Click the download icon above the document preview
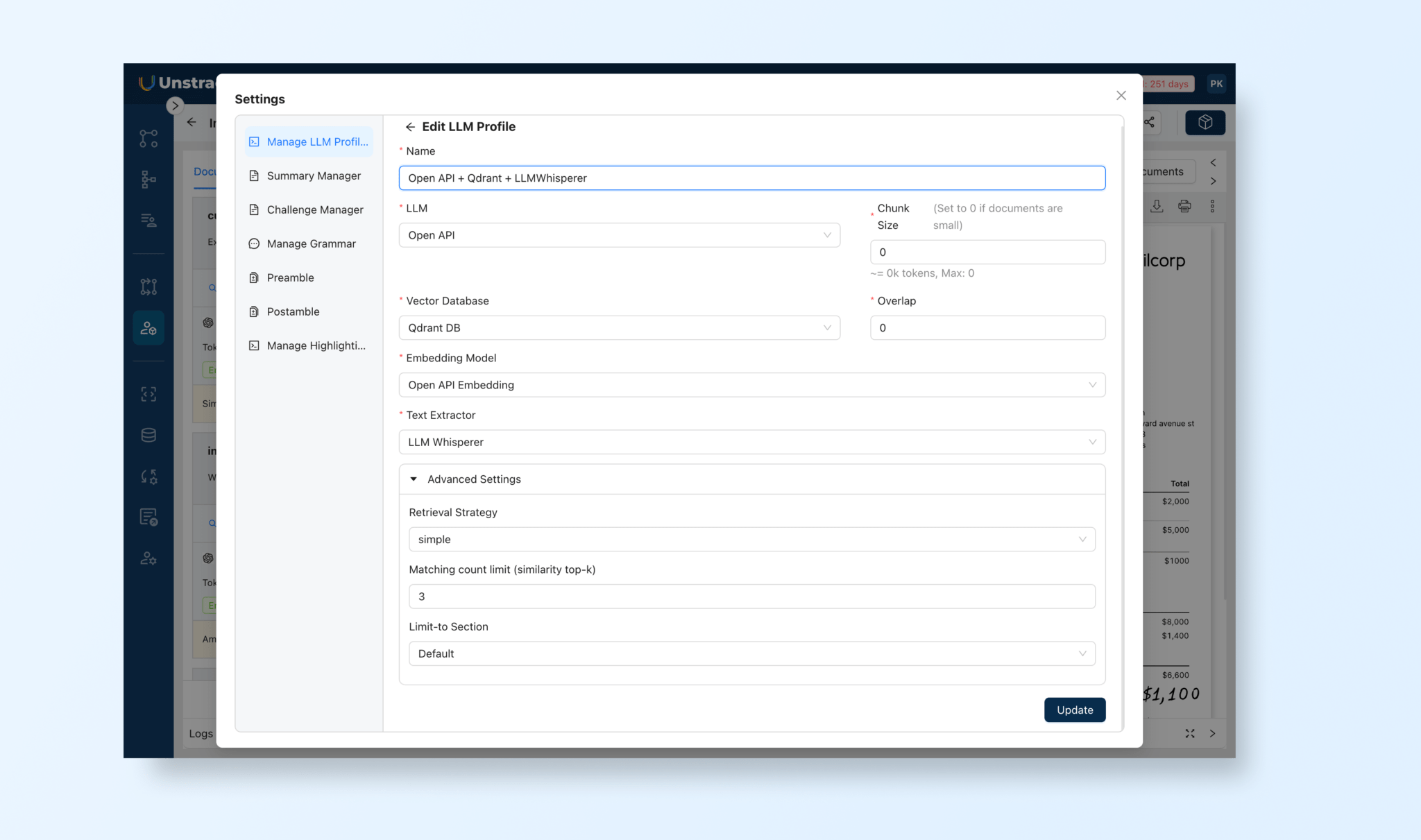 coord(1157,206)
